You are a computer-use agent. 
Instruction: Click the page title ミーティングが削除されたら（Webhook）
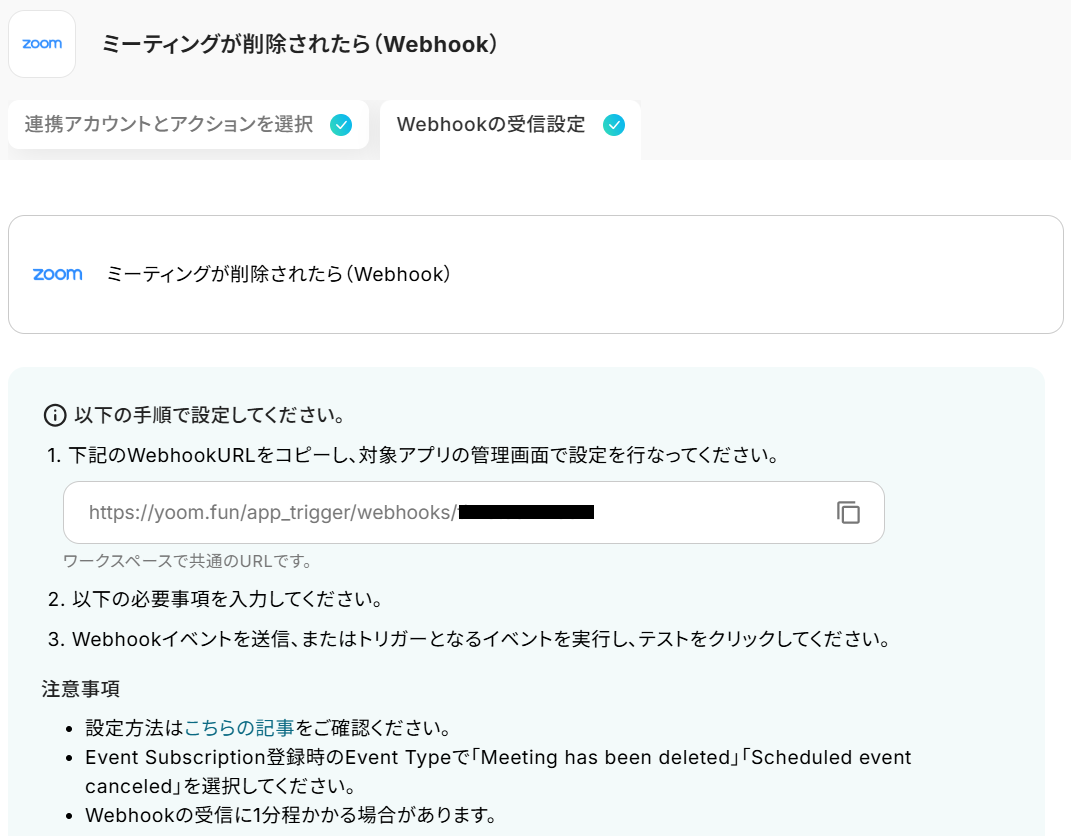click(x=300, y=44)
